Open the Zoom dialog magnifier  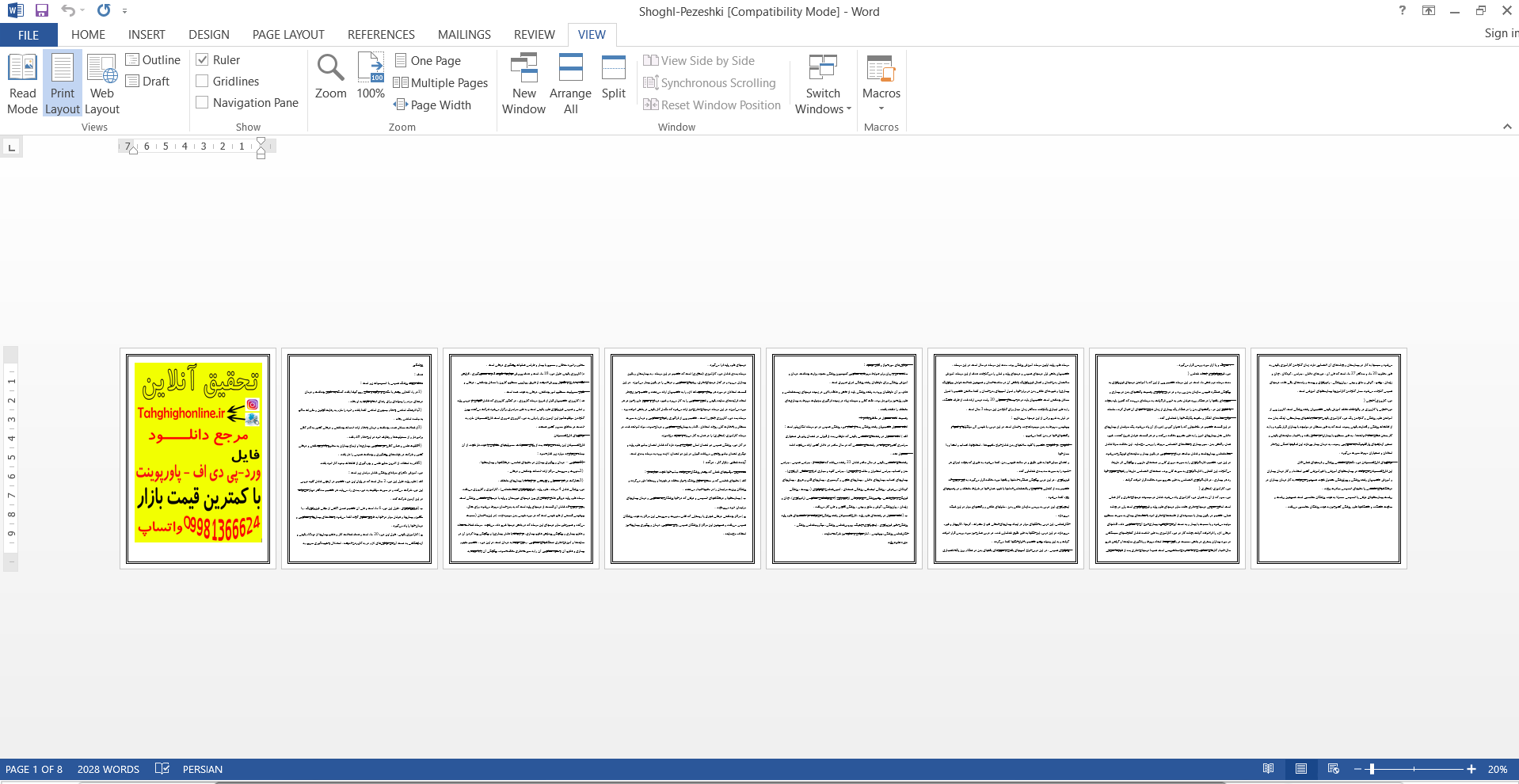point(330,77)
